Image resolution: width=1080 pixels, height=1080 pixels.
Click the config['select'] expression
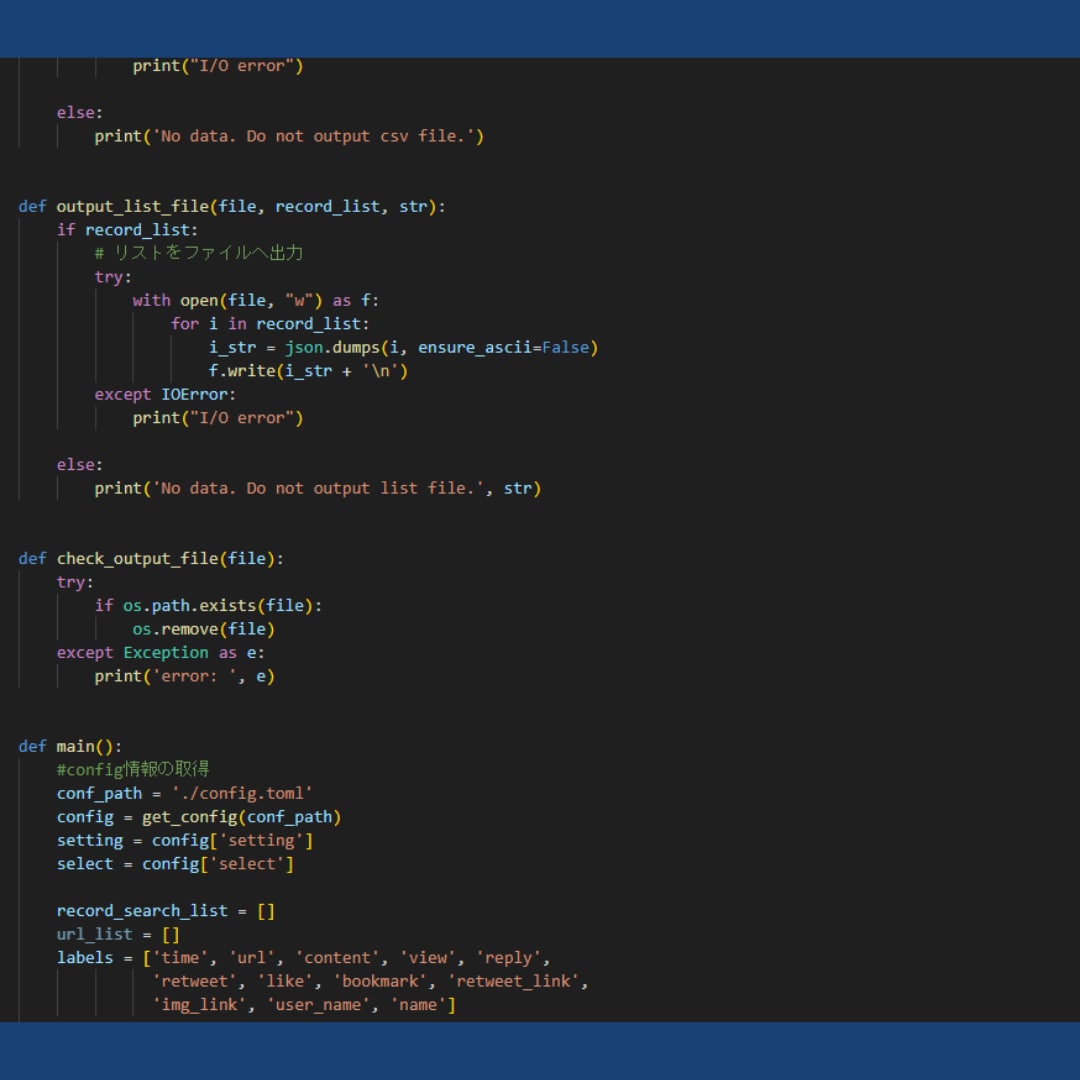pos(218,864)
